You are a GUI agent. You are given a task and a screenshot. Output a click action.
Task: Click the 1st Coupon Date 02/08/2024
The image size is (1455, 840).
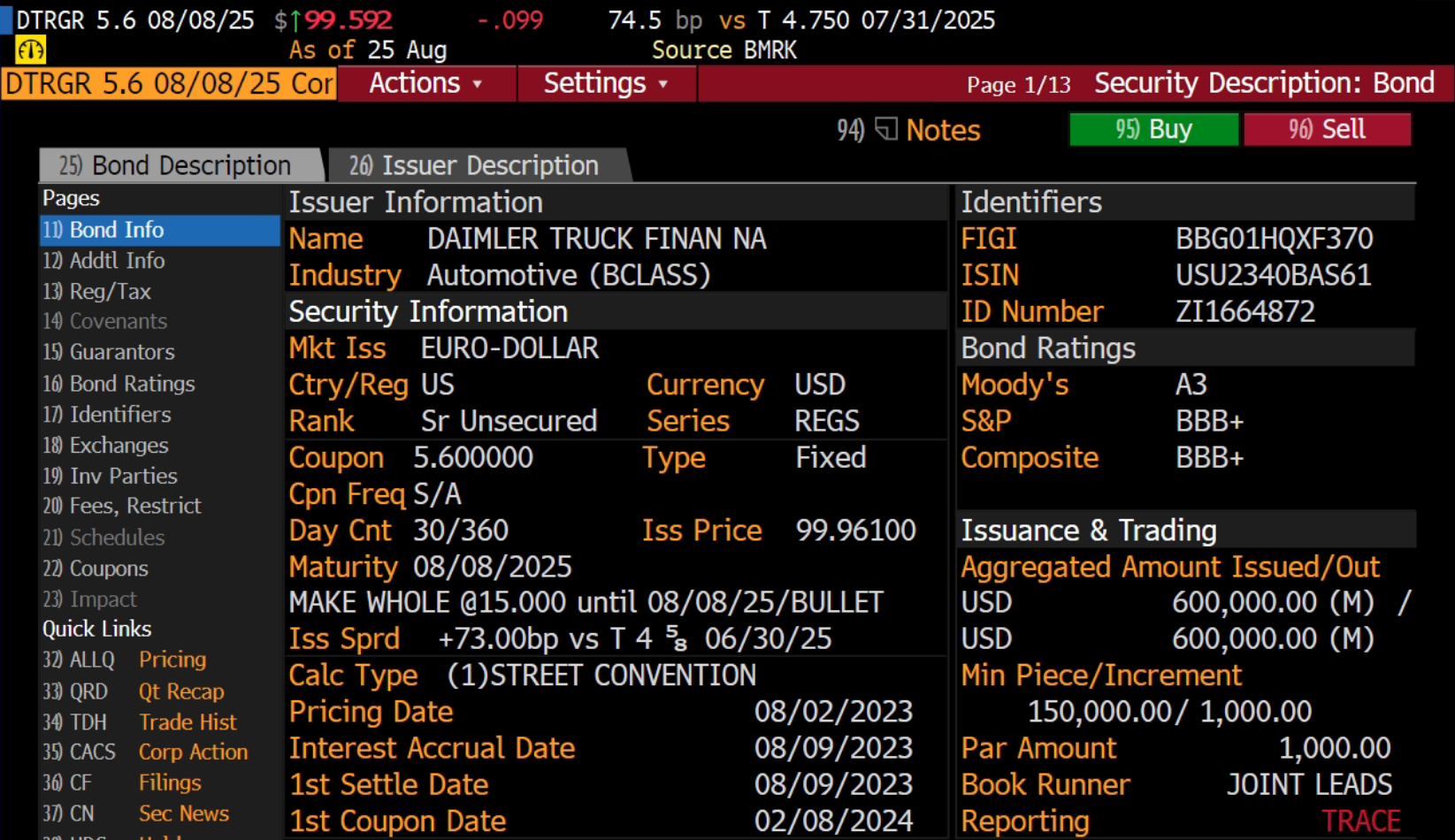pos(833,821)
